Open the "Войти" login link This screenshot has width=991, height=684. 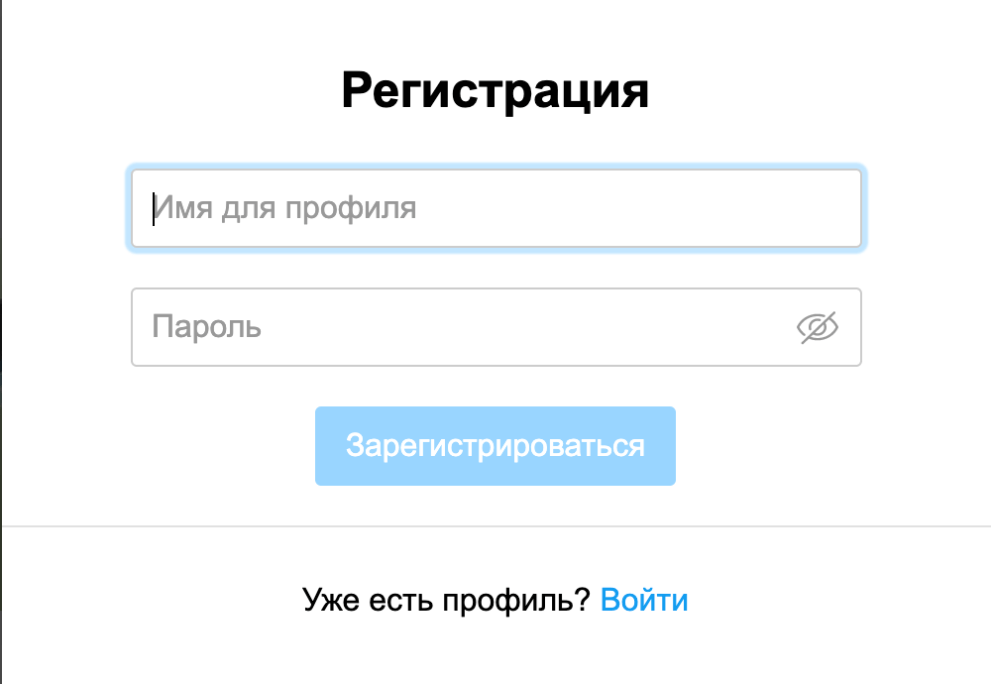(644, 600)
